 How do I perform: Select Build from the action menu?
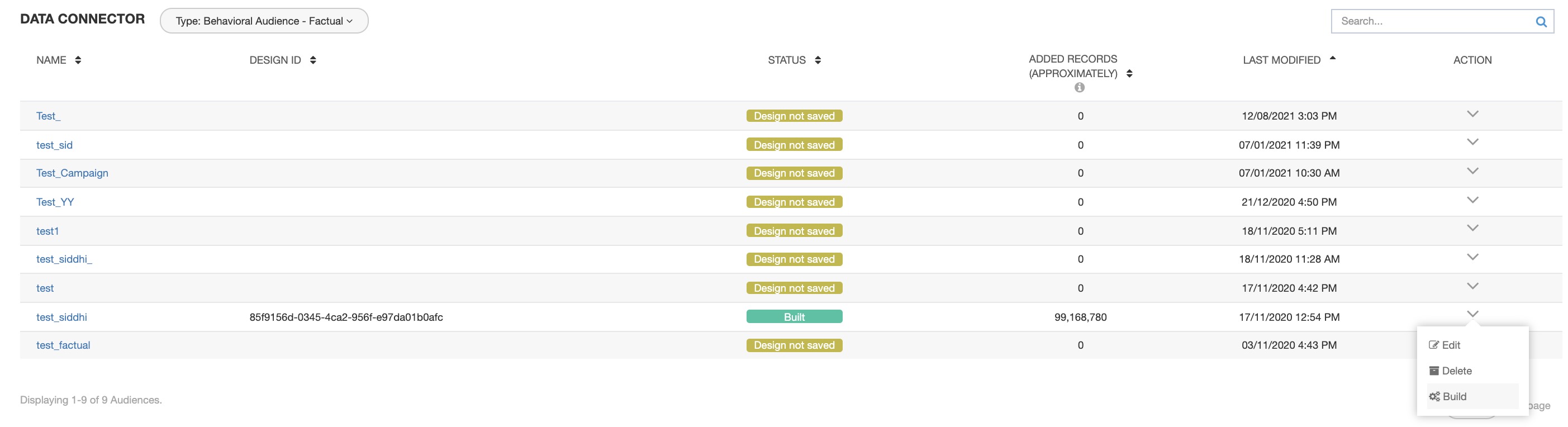pyautogui.click(x=1453, y=397)
